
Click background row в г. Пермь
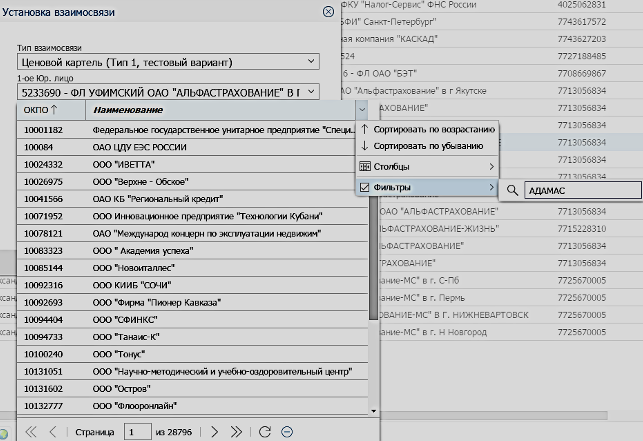pos(422,297)
